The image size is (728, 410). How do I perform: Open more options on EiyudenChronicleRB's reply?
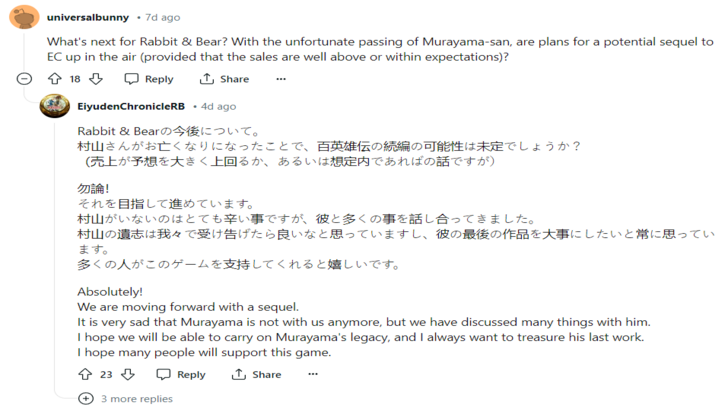[x=313, y=374]
